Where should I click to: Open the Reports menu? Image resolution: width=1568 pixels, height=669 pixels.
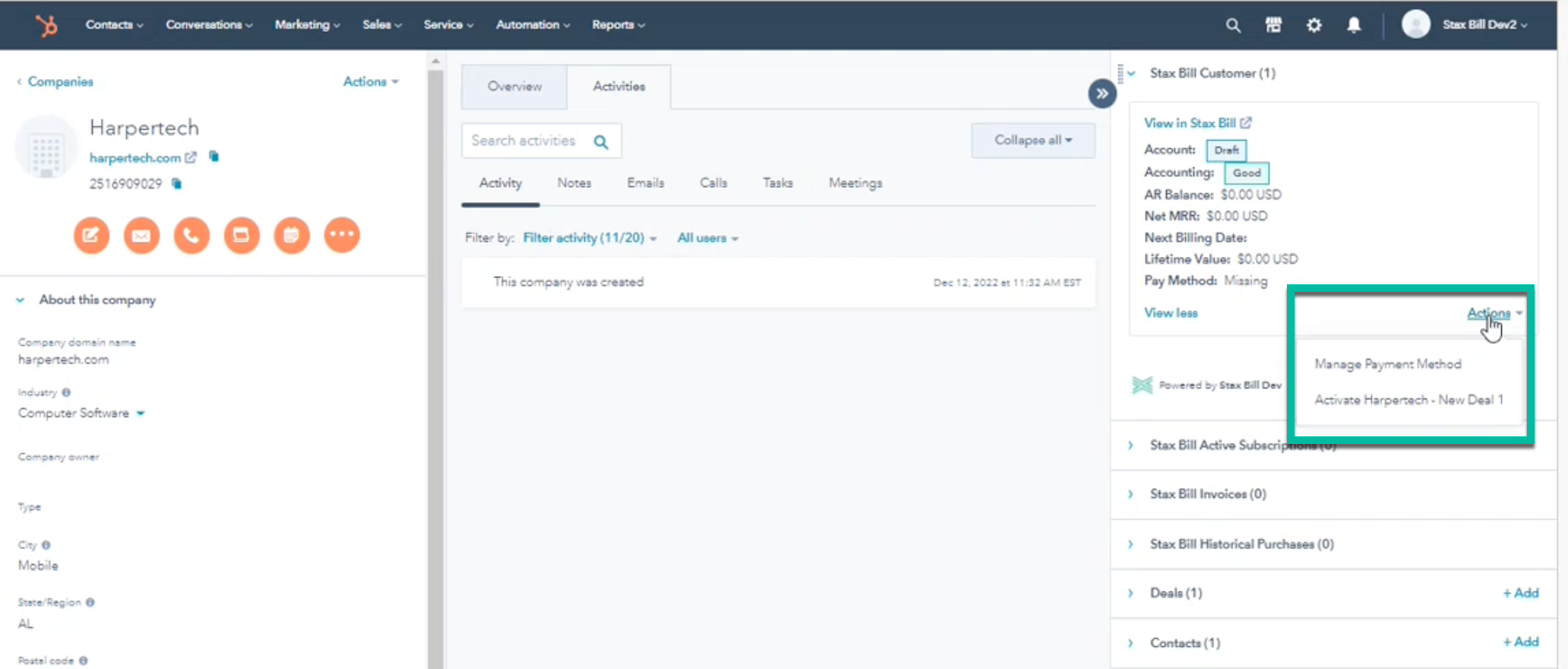click(x=618, y=25)
